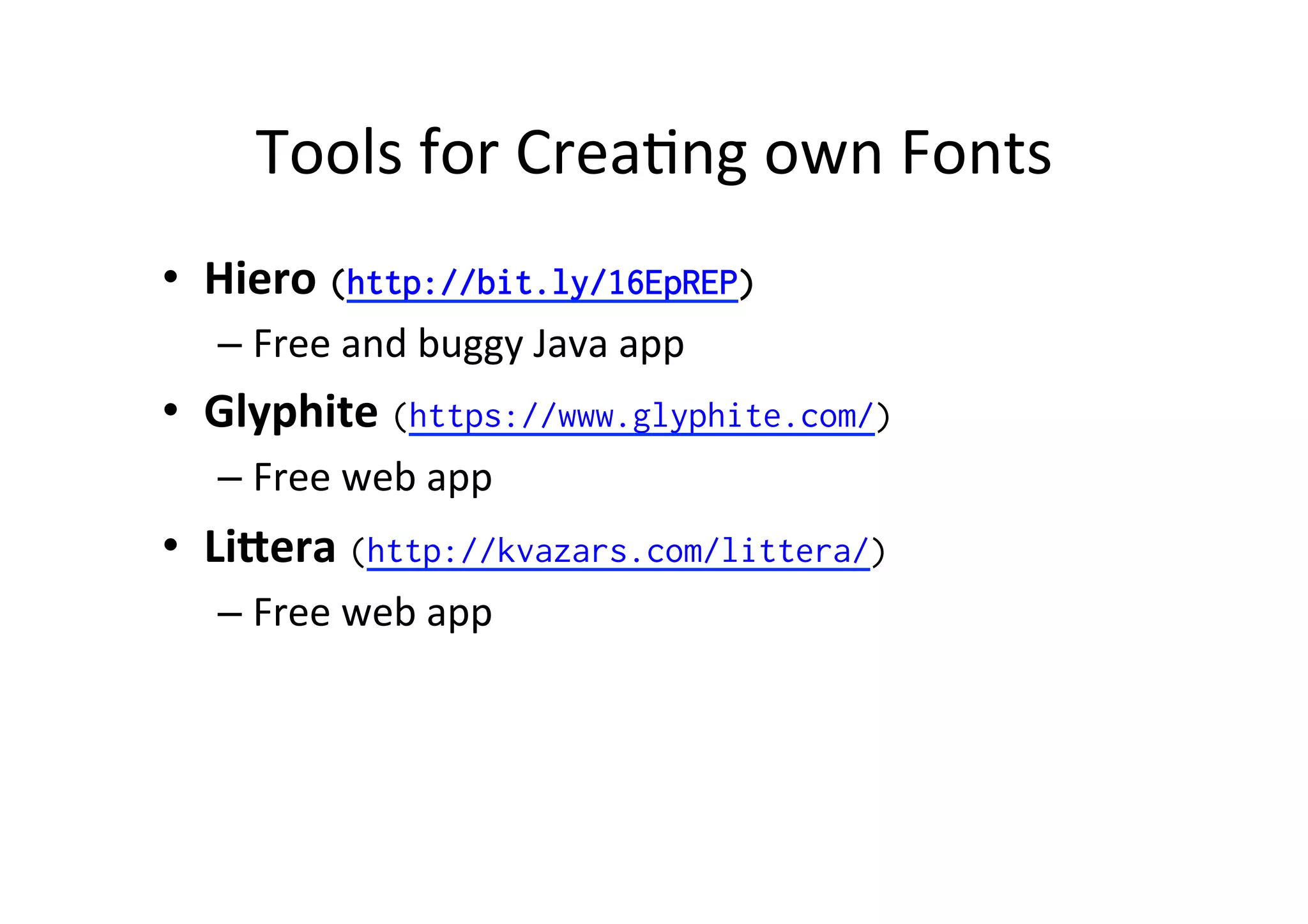Screen dimensions: 1308x924
Task: Open the Hiero bit.ly link
Action: [x=542, y=283]
